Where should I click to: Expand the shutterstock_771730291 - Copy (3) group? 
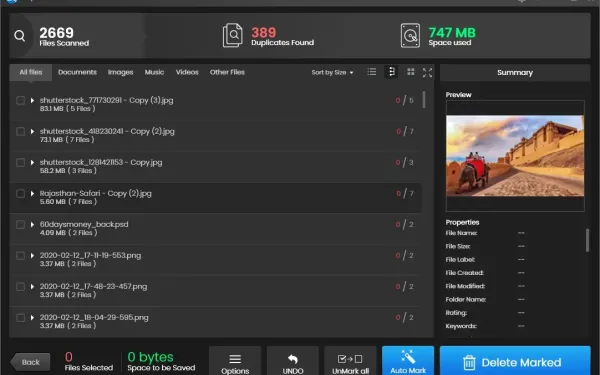click(x=33, y=100)
